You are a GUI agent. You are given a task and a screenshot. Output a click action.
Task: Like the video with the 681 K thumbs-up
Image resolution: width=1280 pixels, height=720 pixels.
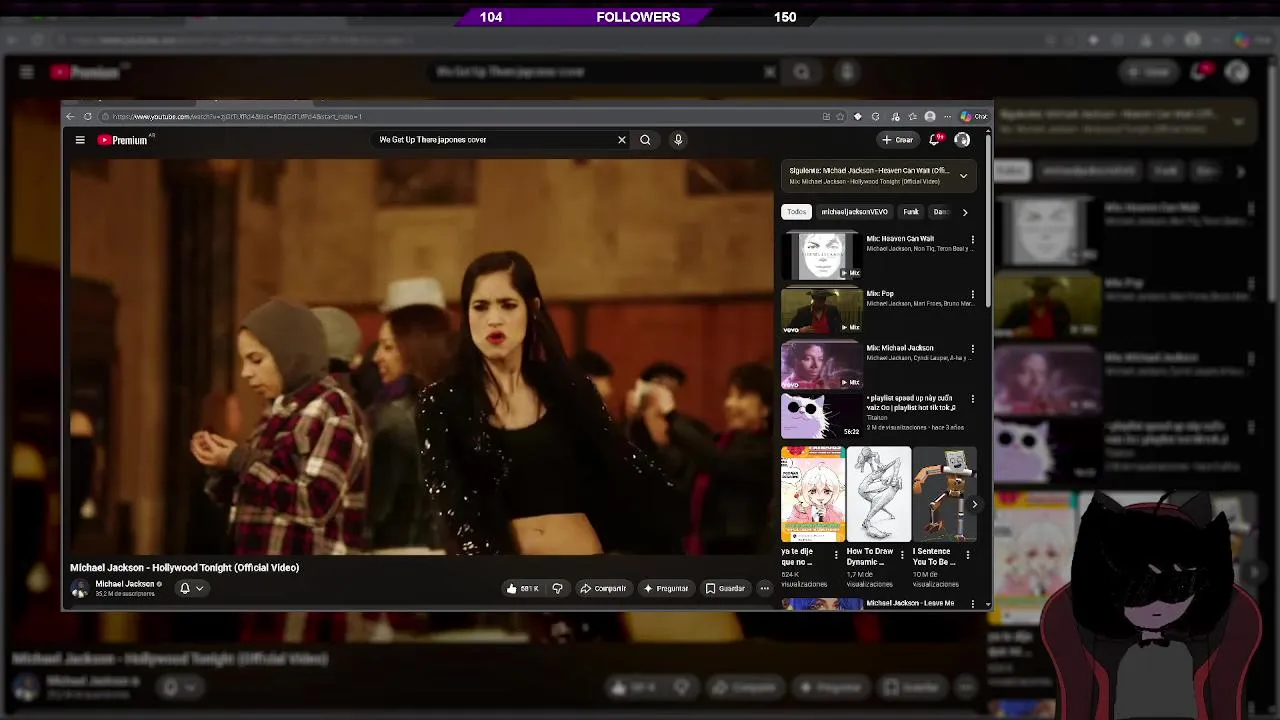click(x=523, y=588)
